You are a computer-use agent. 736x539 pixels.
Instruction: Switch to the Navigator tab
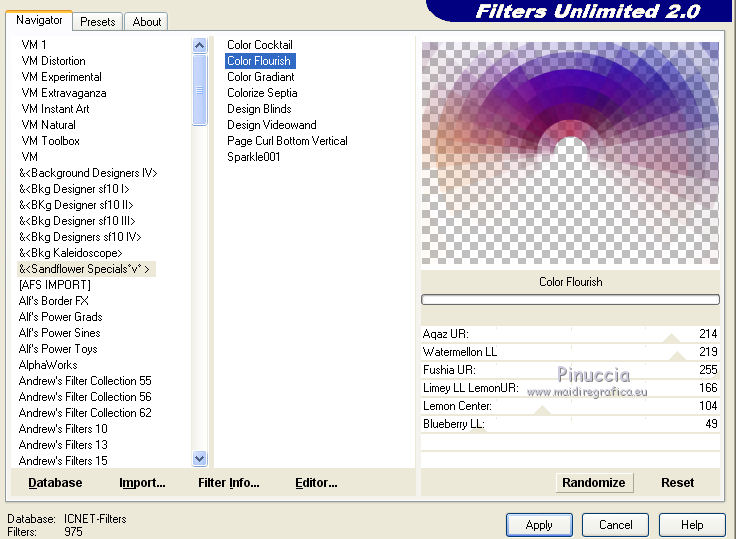click(x=39, y=20)
